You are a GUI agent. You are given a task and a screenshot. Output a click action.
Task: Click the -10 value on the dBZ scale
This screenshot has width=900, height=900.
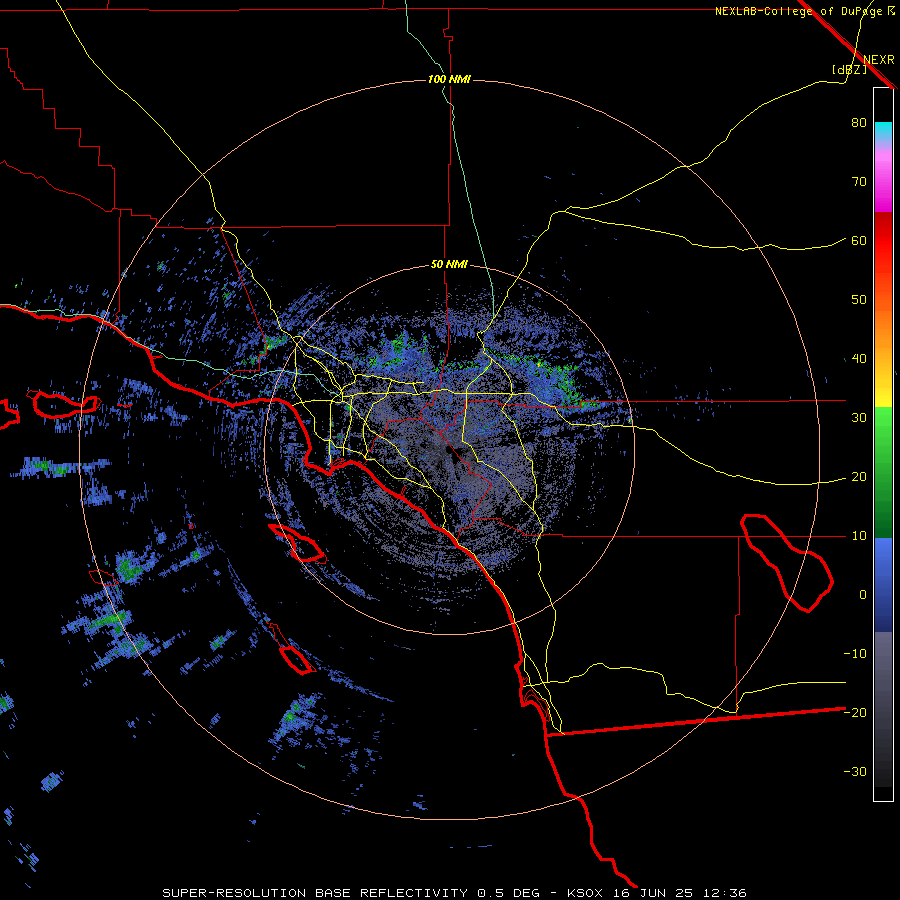(x=855, y=654)
